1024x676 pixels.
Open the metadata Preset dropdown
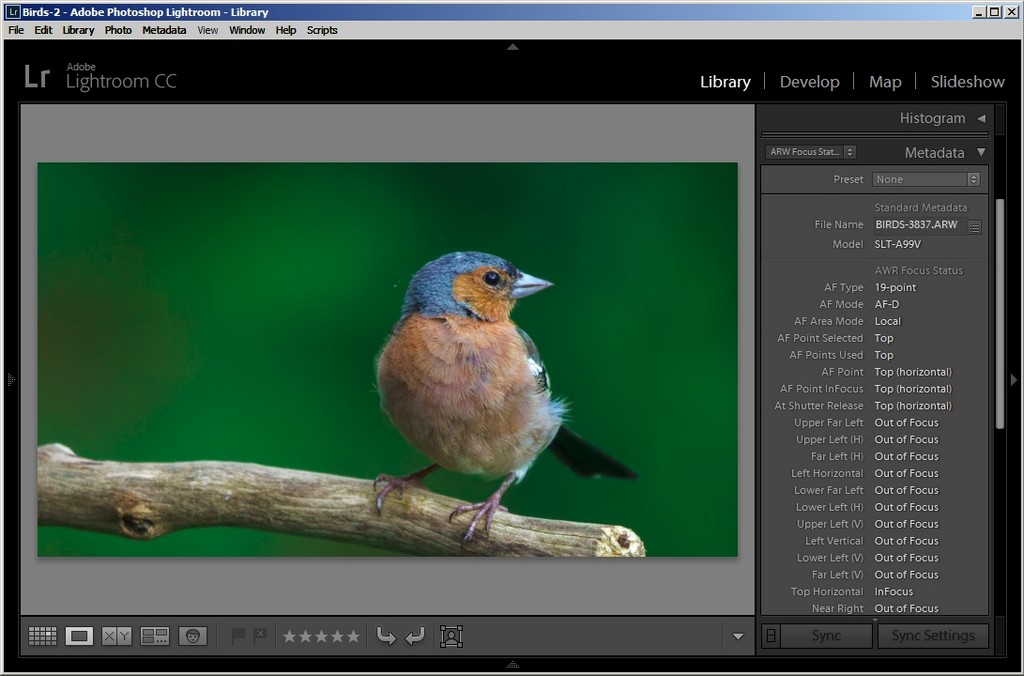coord(926,180)
